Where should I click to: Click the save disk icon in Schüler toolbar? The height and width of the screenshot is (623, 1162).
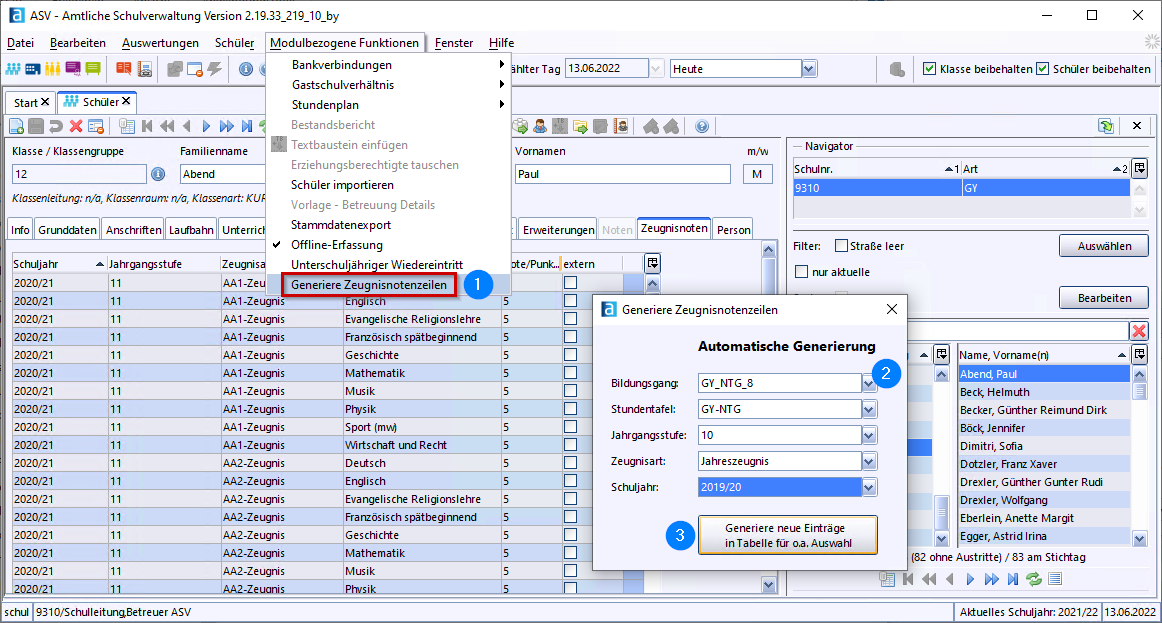(36, 127)
